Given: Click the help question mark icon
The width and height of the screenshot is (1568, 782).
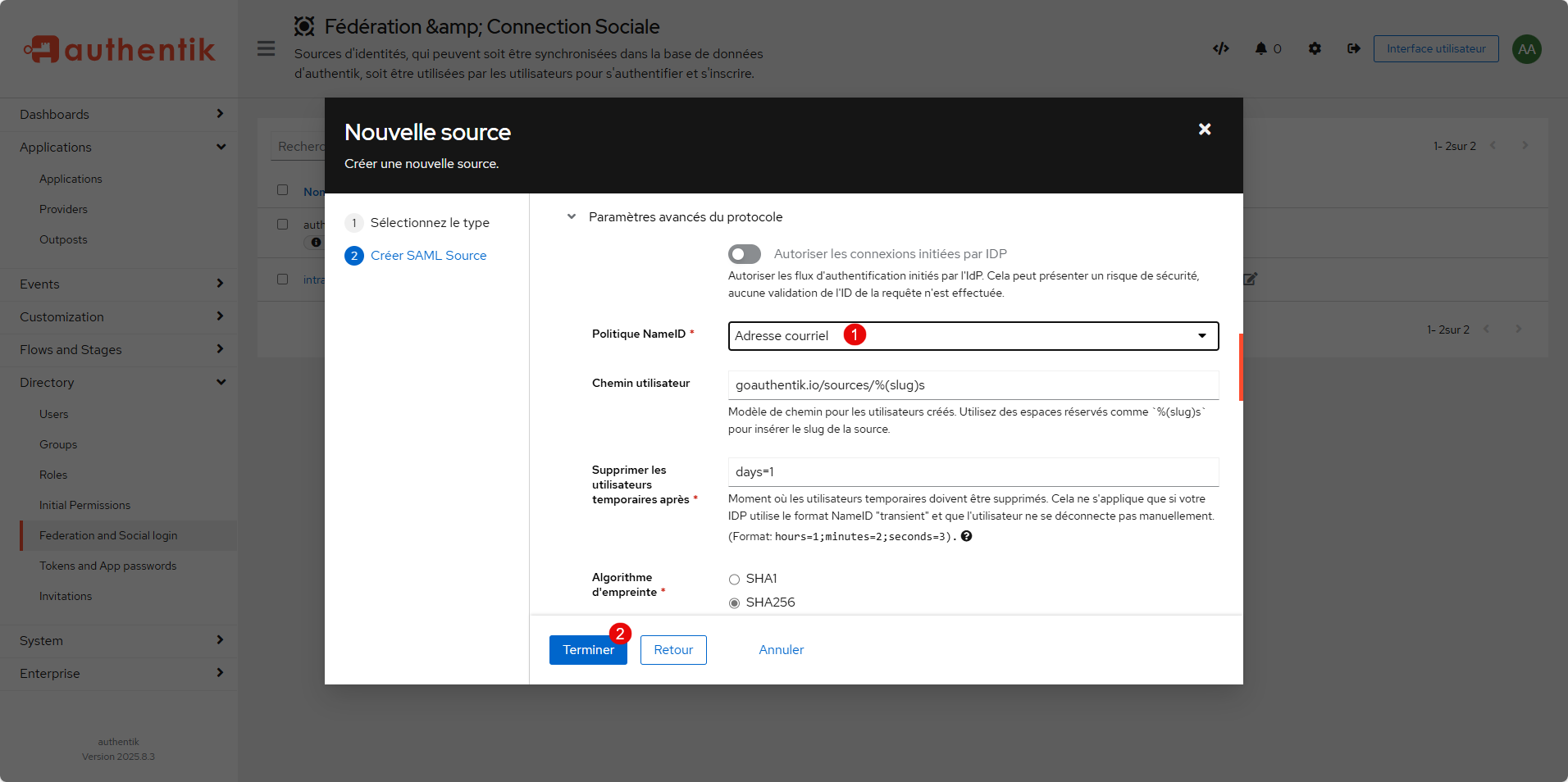Looking at the screenshot, I should (966, 536).
